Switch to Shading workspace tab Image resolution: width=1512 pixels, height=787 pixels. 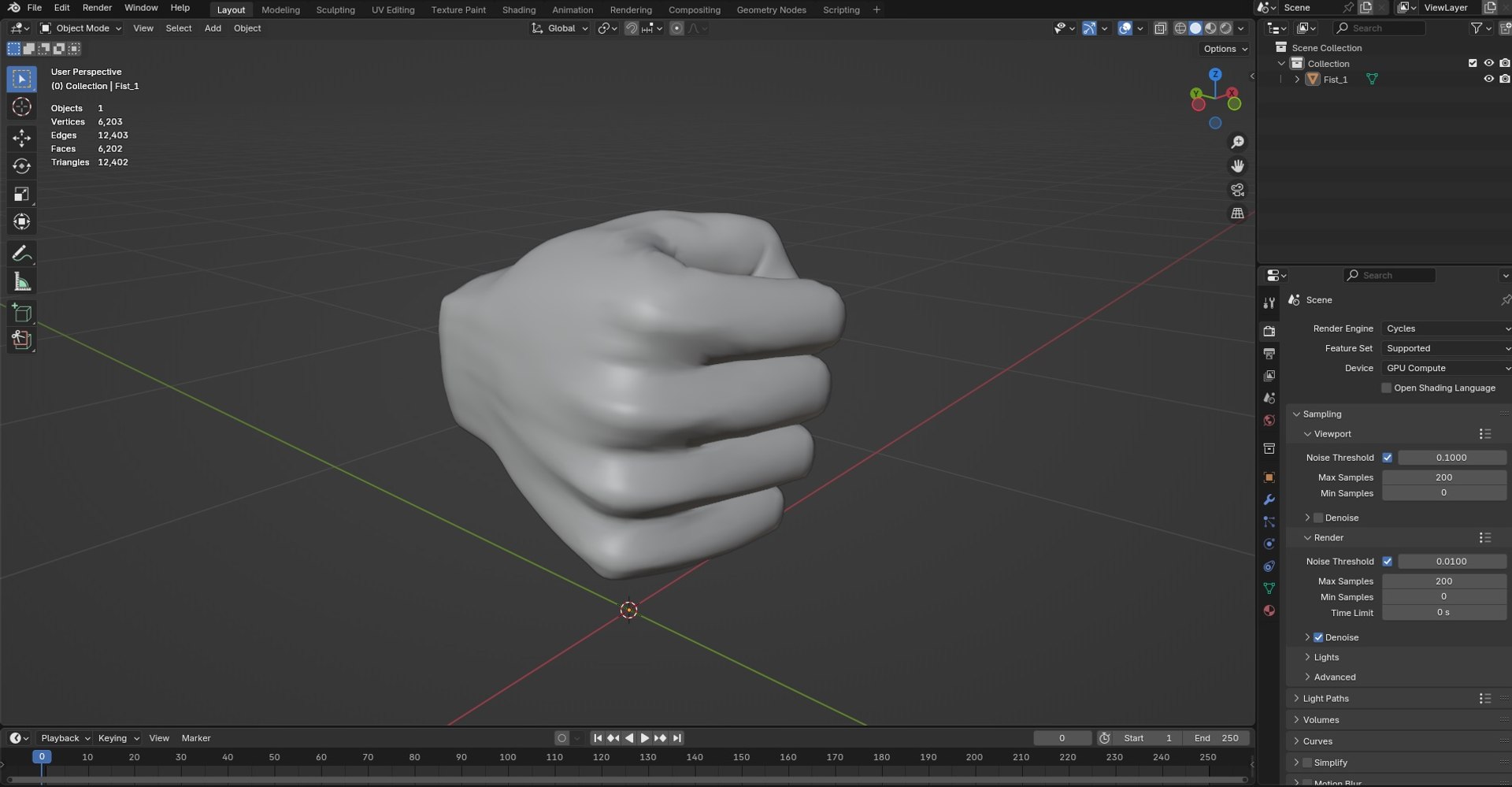519,9
